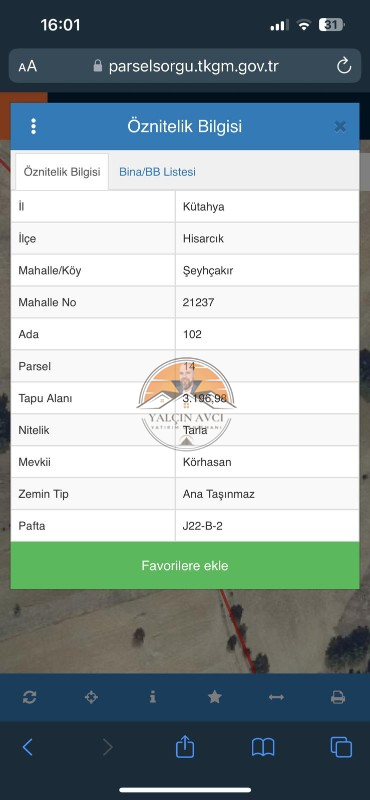The width and height of the screenshot is (370, 800).
Task: Tap the refresh arrows icon in bottom toolbar
Action: click(x=30, y=697)
